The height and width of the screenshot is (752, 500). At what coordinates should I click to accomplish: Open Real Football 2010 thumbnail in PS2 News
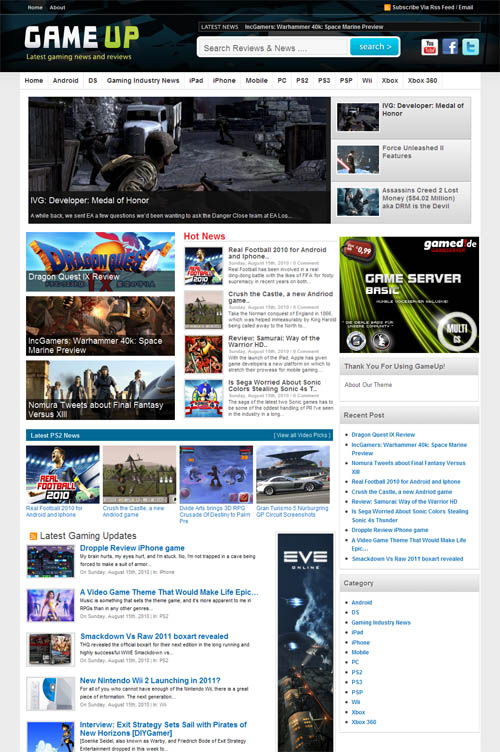[x=63, y=474]
